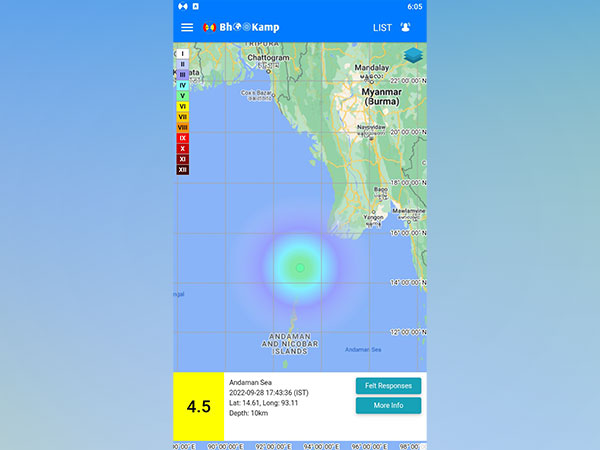Tap the Andaman and Nicobar Islands label
Screen dimensions: 600x450
pyautogui.click(x=290, y=344)
